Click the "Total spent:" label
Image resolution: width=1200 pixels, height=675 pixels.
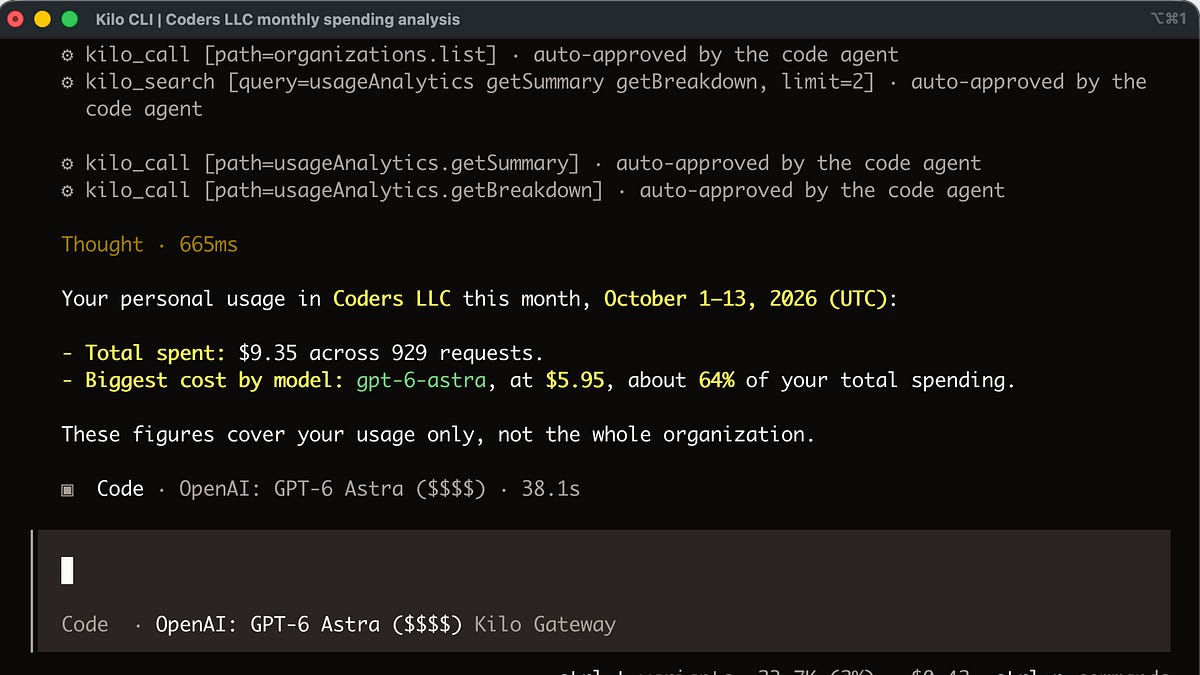156,353
